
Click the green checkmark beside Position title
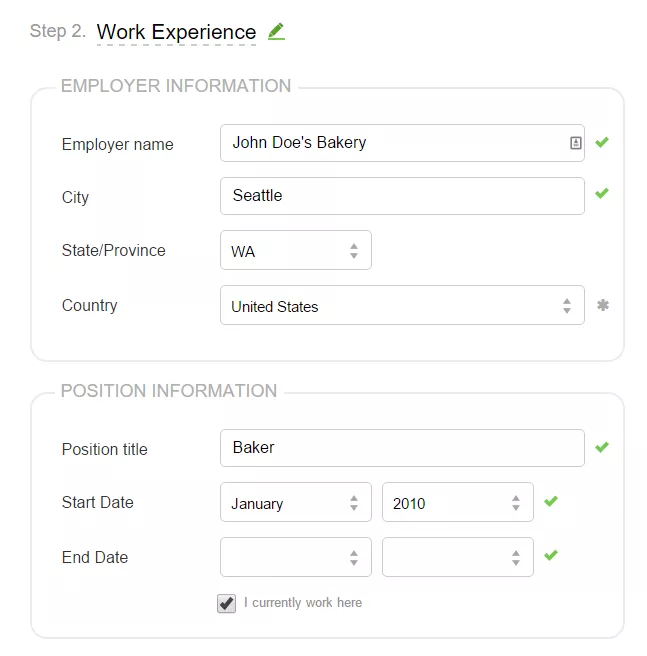pos(602,447)
